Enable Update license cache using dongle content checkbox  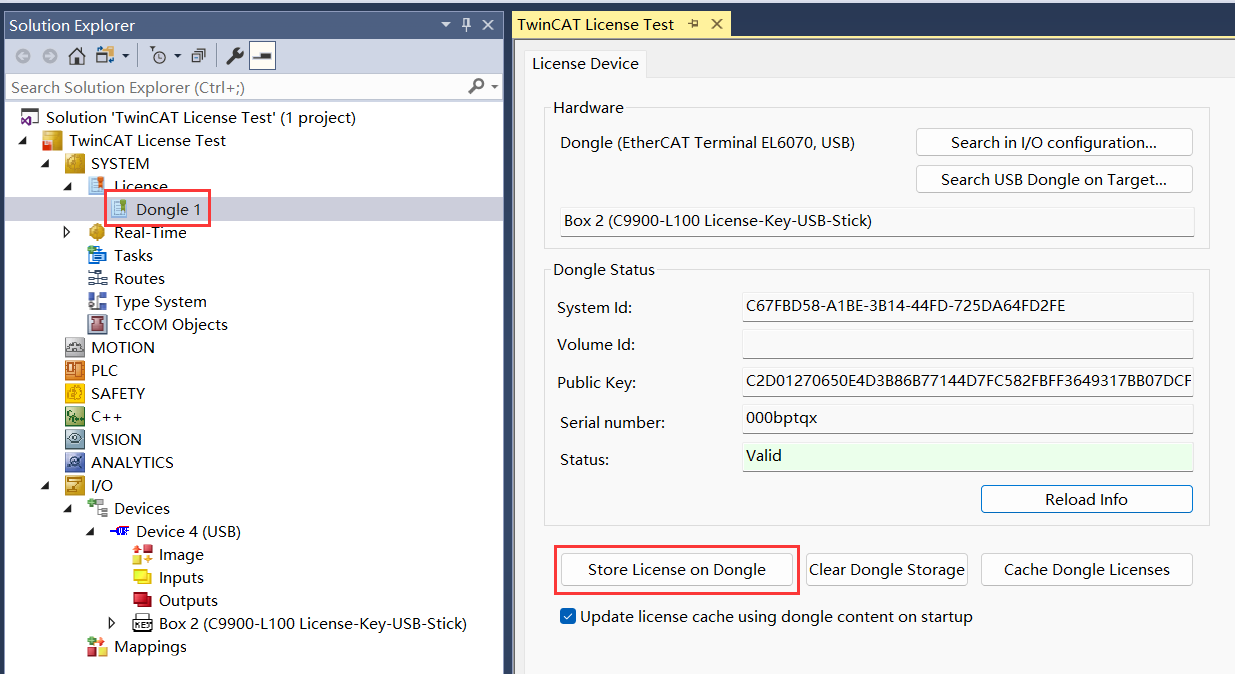point(568,617)
